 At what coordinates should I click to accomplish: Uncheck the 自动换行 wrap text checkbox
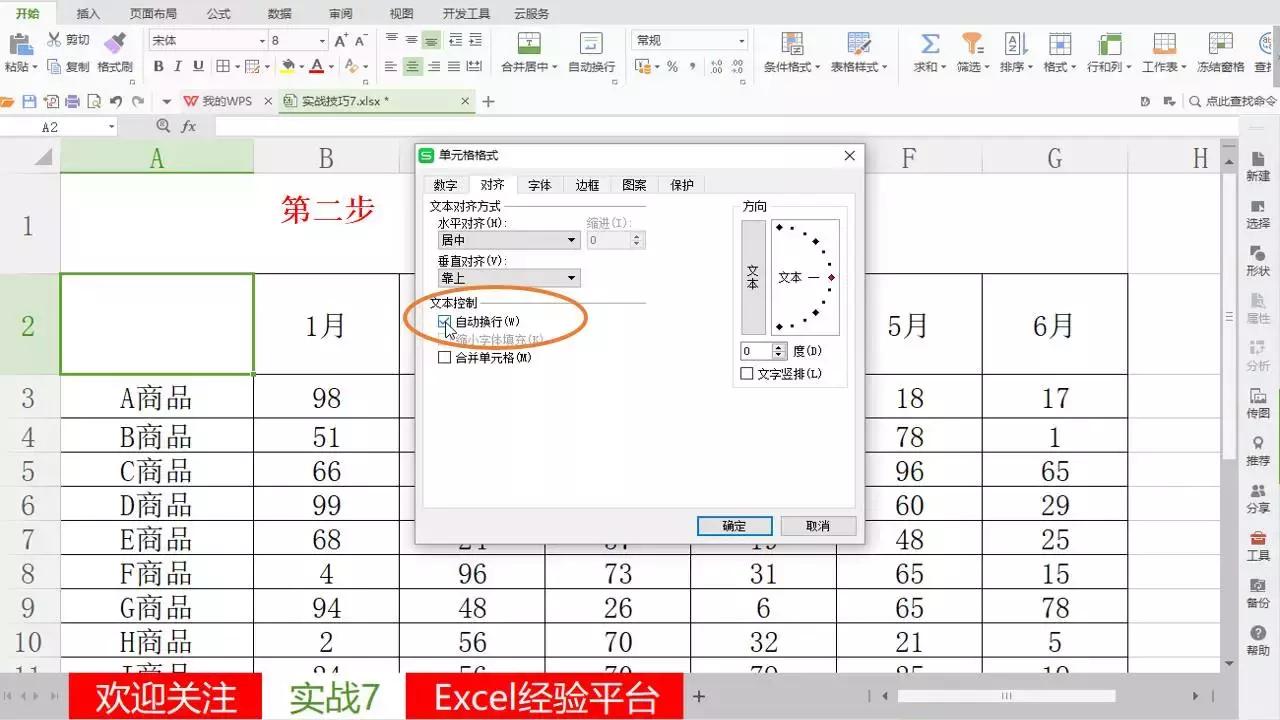coord(444,322)
